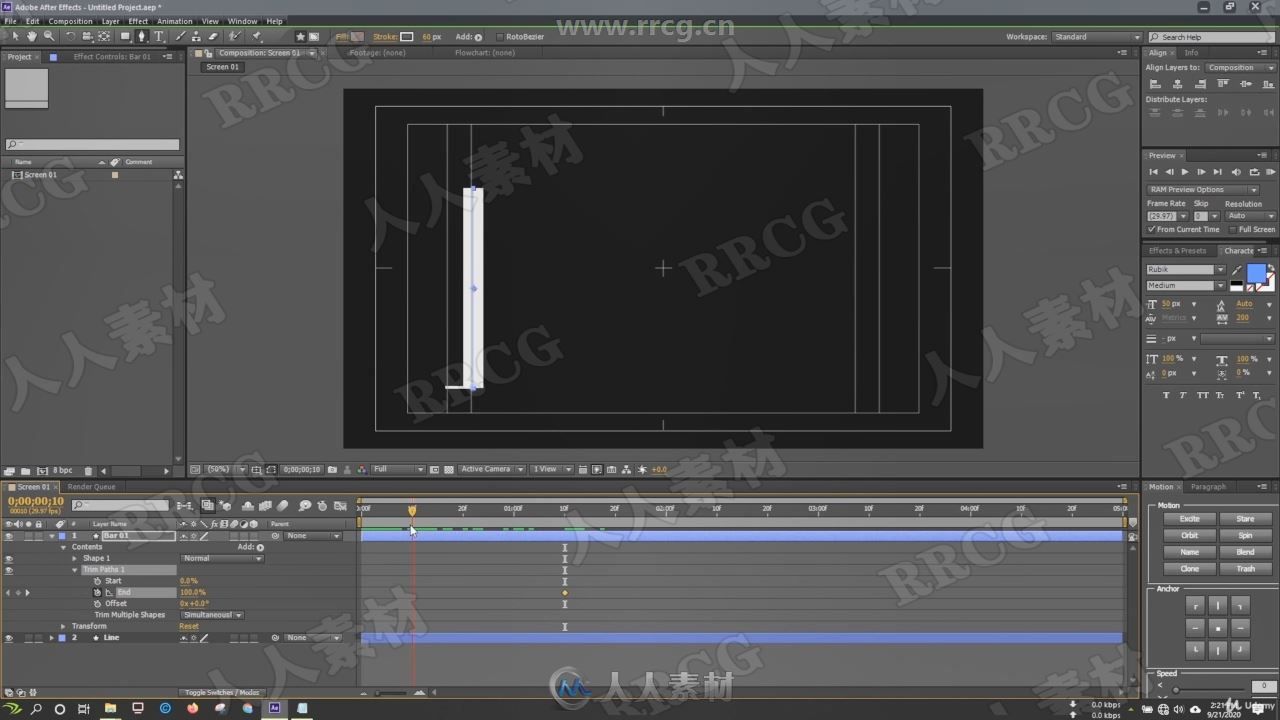Open the Effect menu
The width and height of the screenshot is (1280, 720).
(x=138, y=21)
